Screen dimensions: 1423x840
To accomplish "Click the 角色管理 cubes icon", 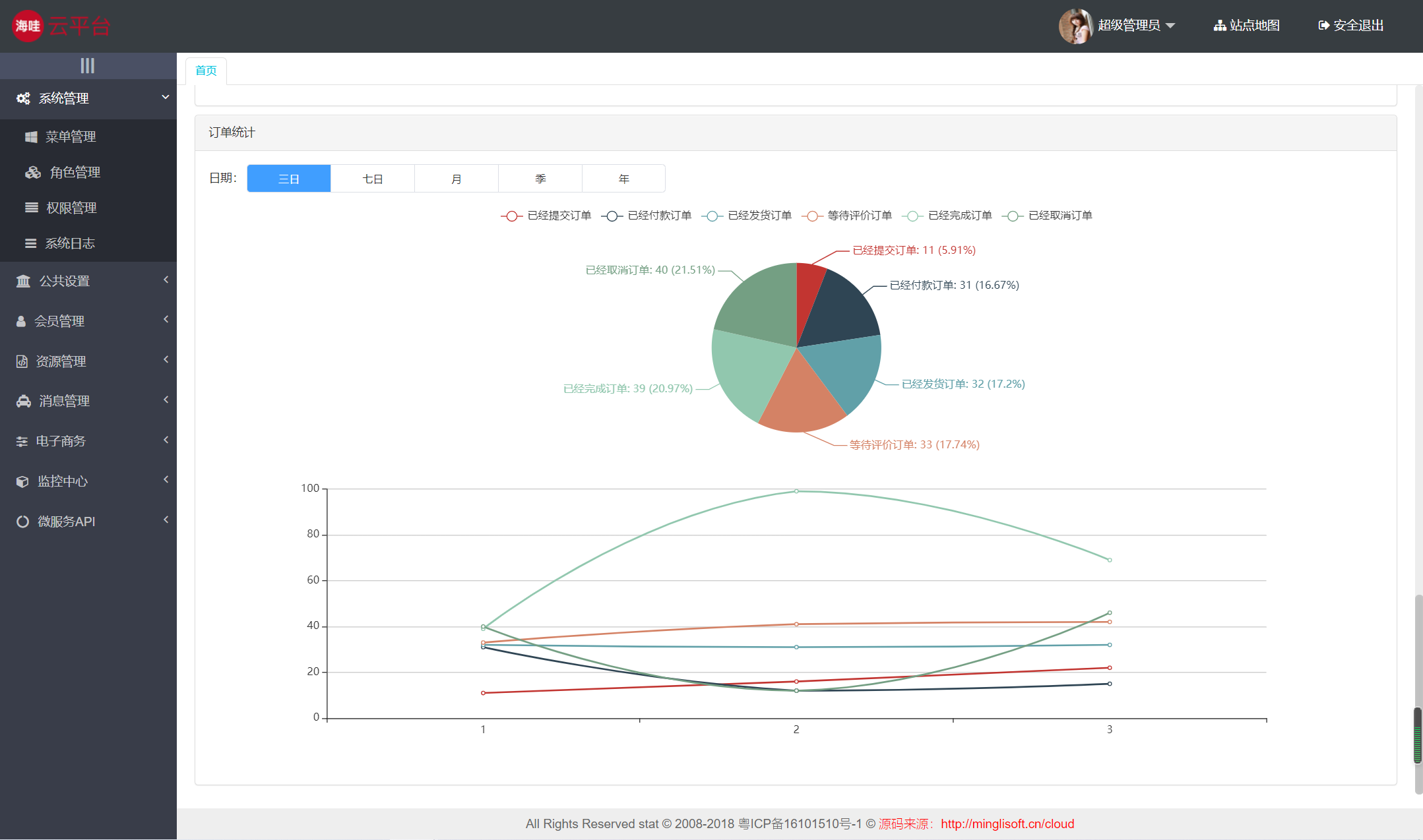I will tap(33, 172).
